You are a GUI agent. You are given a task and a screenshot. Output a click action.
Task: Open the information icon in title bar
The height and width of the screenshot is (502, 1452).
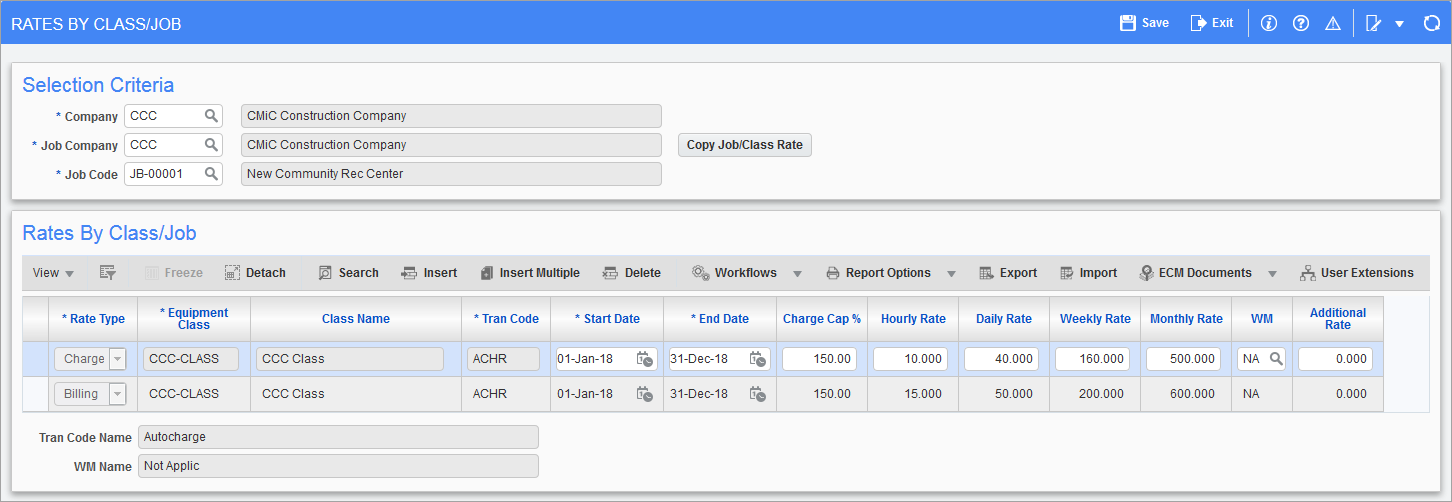pyautogui.click(x=1269, y=23)
